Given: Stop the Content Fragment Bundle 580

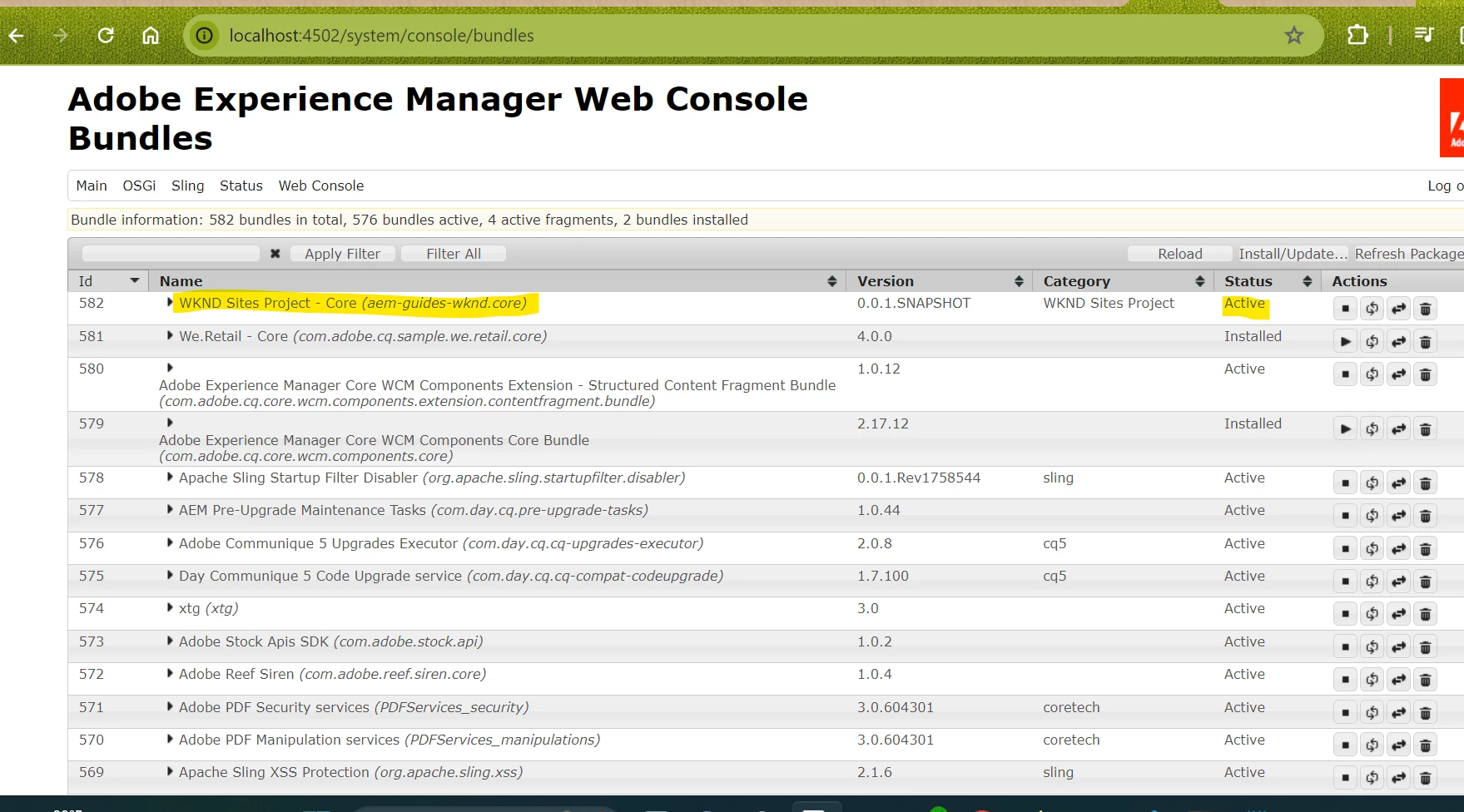Looking at the screenshot, I should pyautogui.click(x=1345, y=374).
